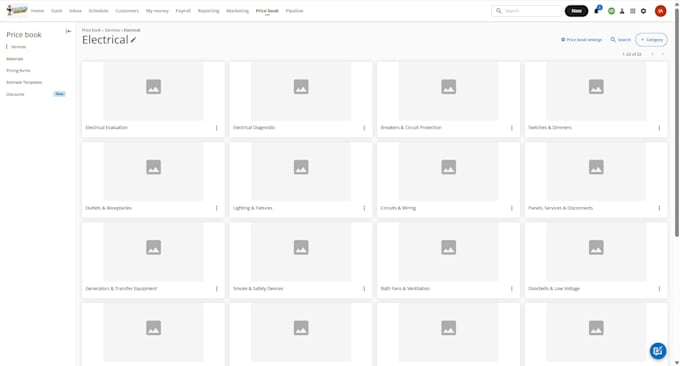This screenshot has height=366, width=680.
Task: Open options menu for Bath Fans & Ventilation
Action: [x=512, y=289]
